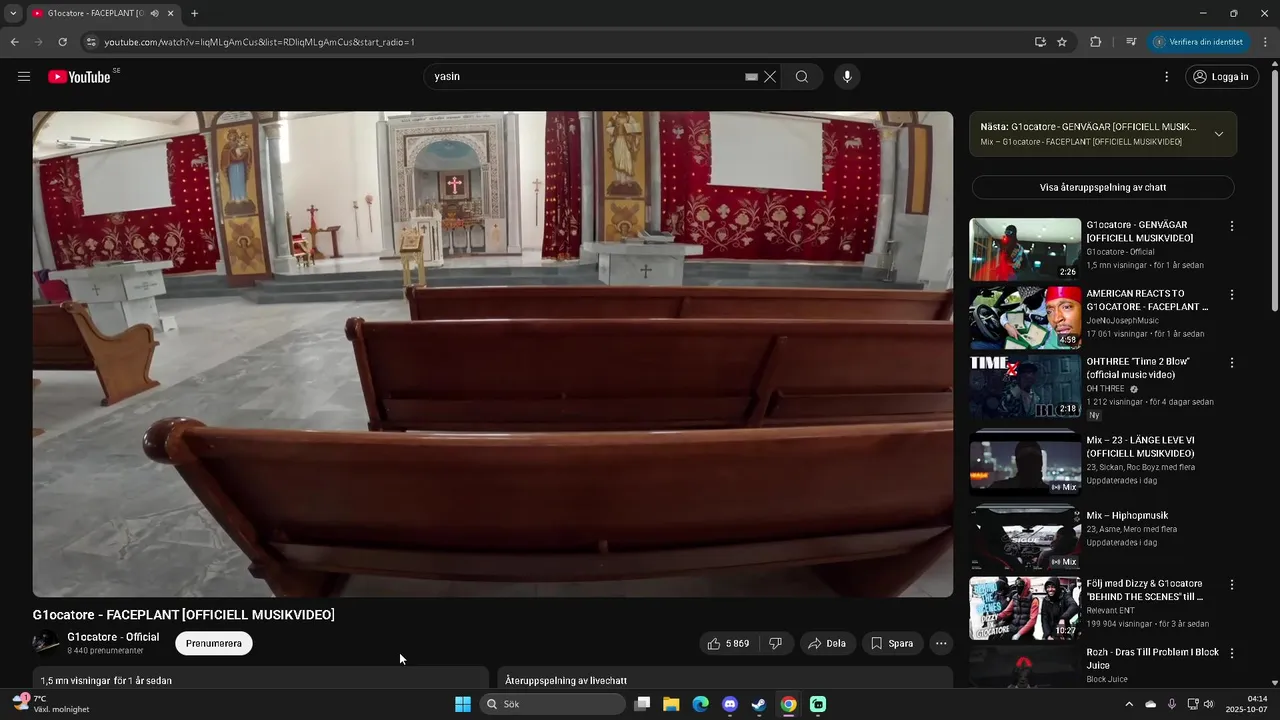Clear the search text with X icon
The image size is (1280, 720).
[x=770, y=77]
